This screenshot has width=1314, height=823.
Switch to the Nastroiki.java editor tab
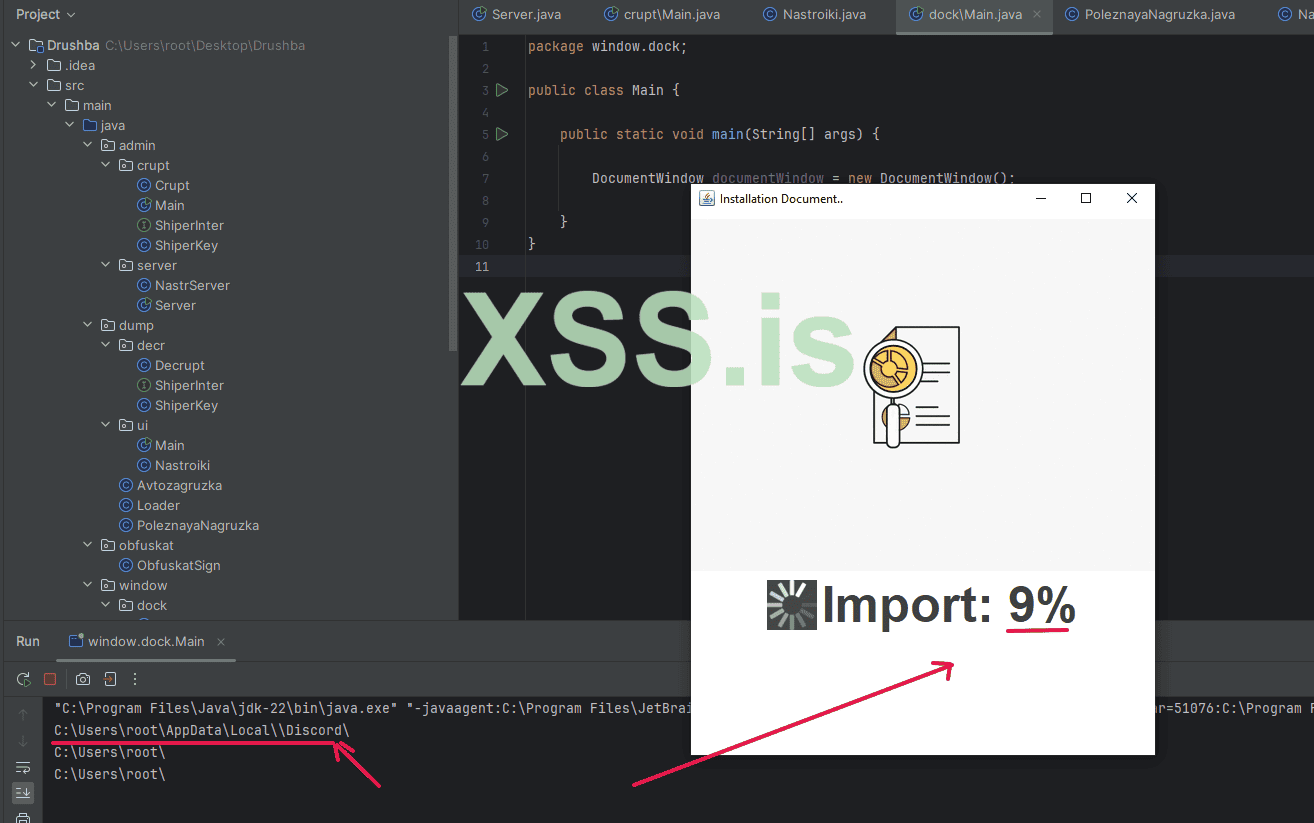815,14
